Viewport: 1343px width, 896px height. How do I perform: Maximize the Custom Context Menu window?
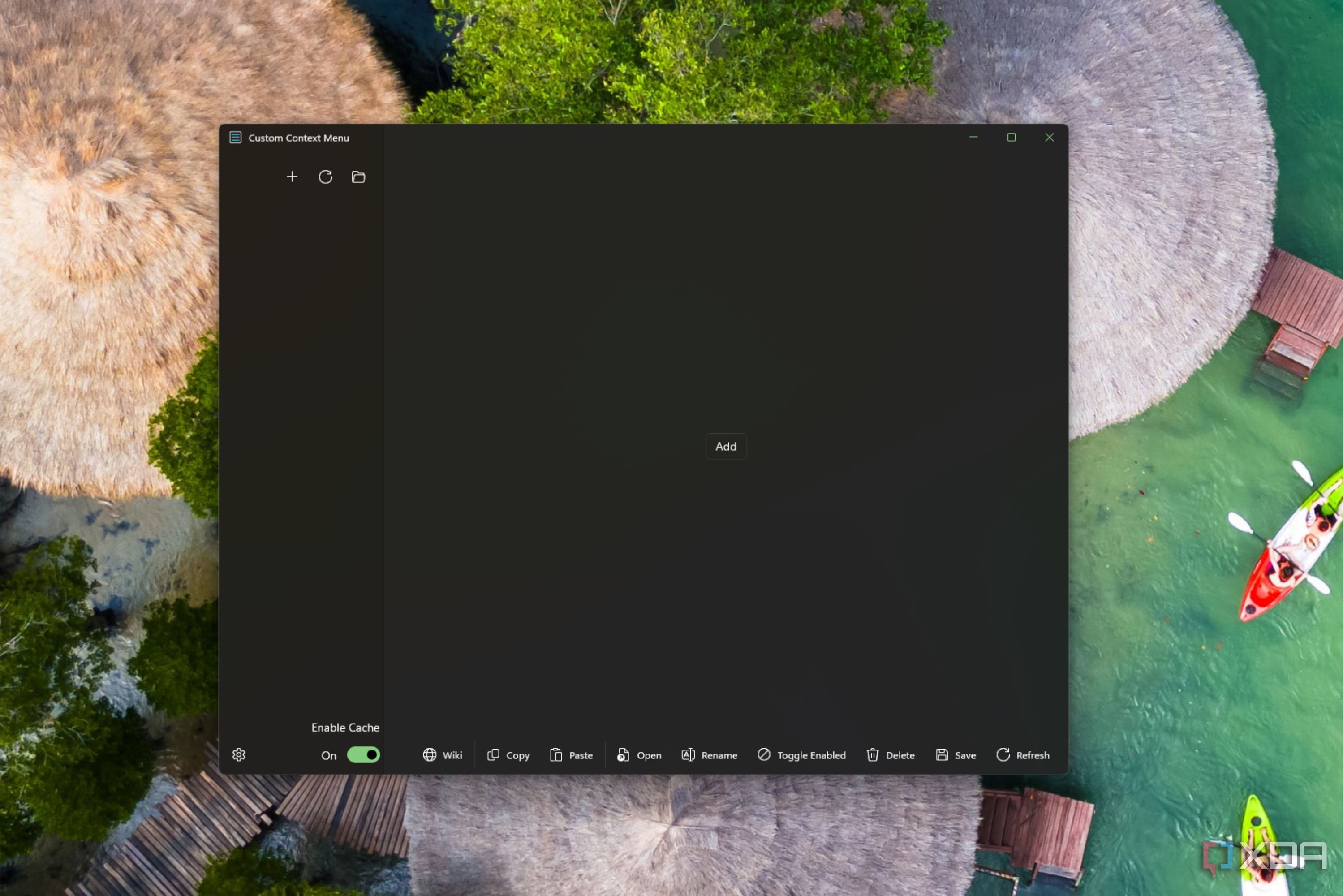pyautogui.click(x=1011, y=138)
